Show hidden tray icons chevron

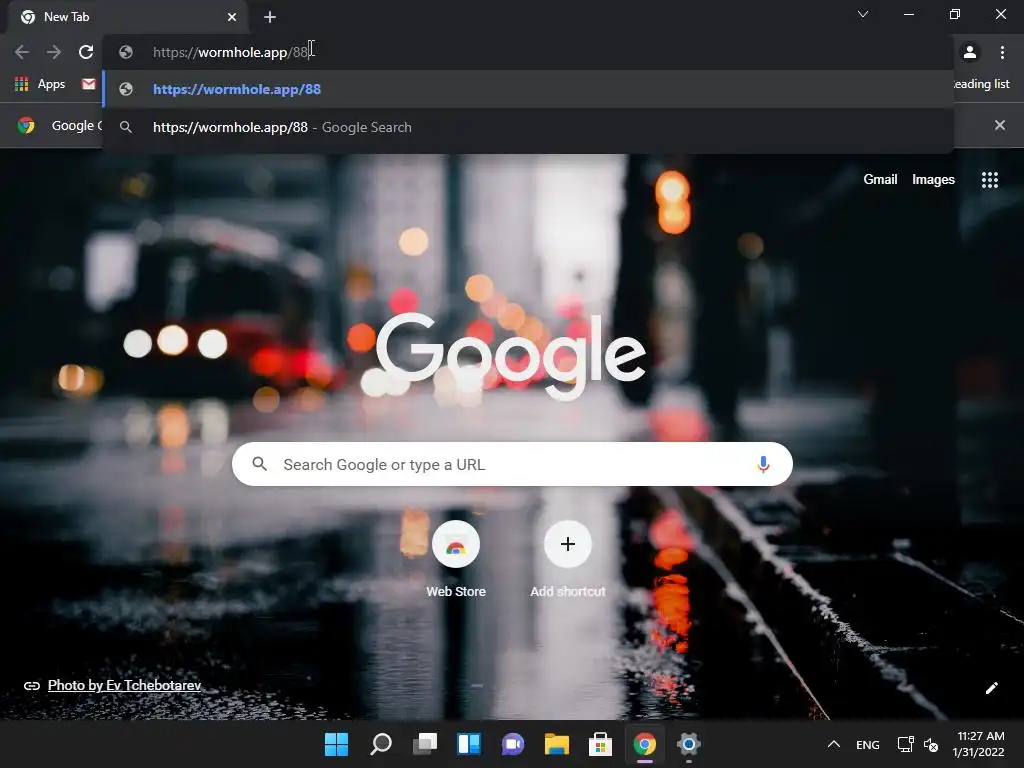coord(834,744)
